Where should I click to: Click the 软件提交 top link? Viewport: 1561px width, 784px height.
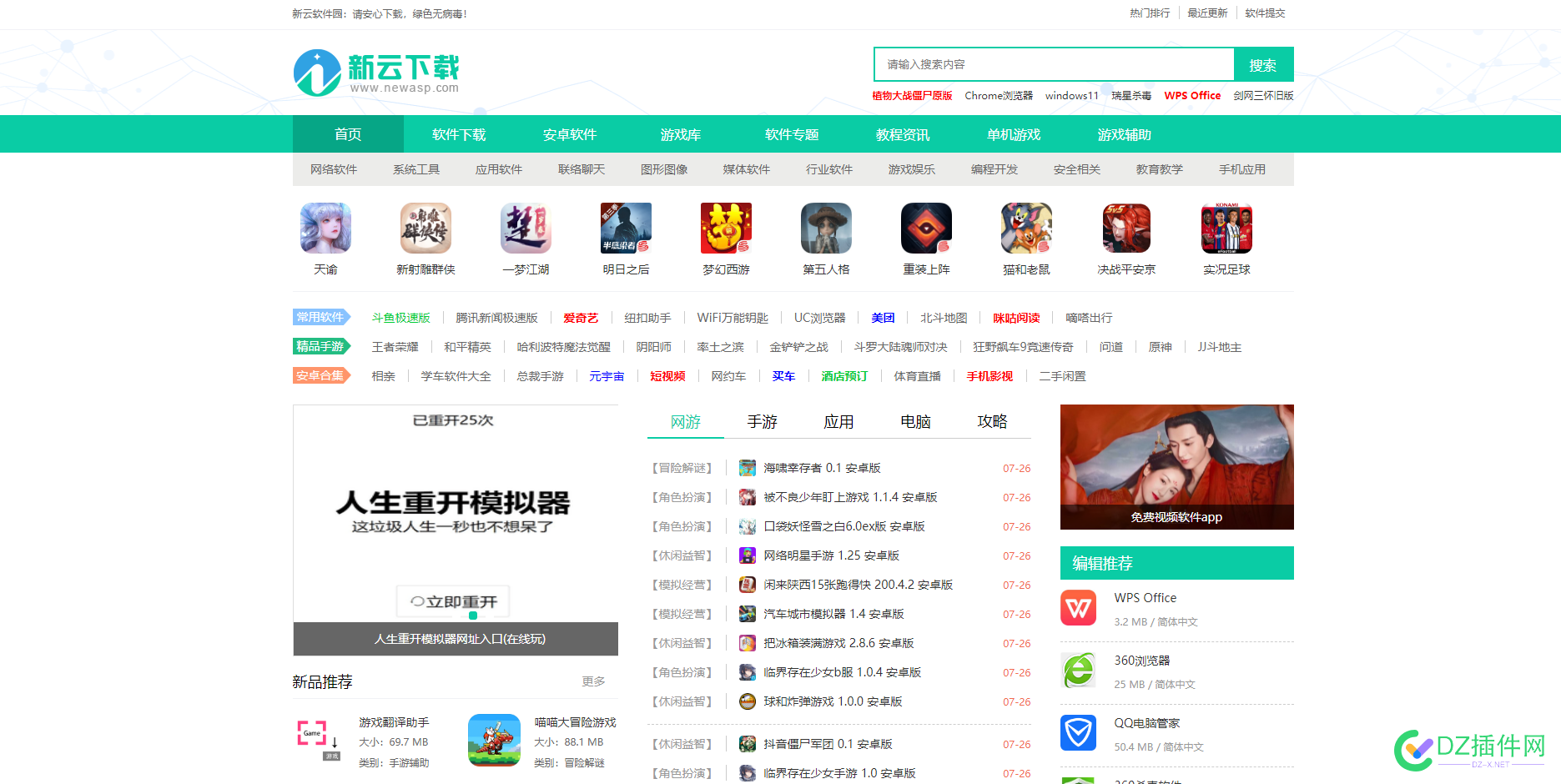click(x=1265, y=13)
